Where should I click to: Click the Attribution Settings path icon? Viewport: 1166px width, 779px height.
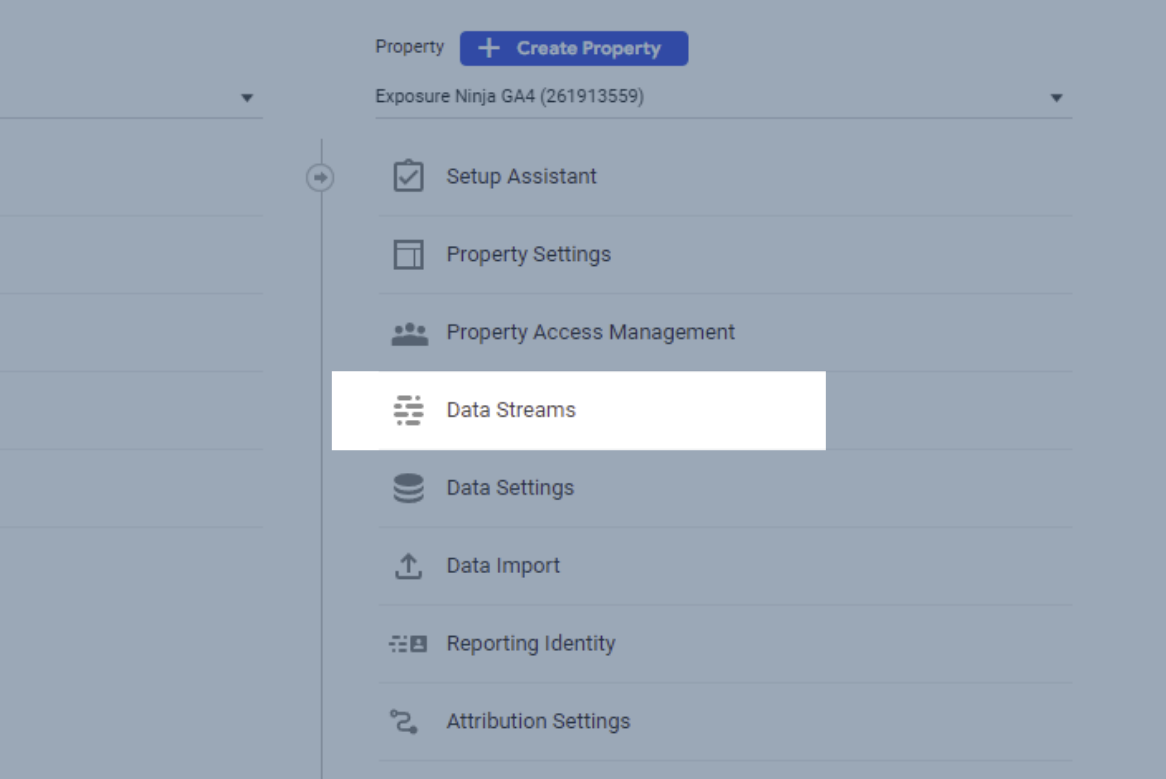pyautogui.click(x=404, y=721)
